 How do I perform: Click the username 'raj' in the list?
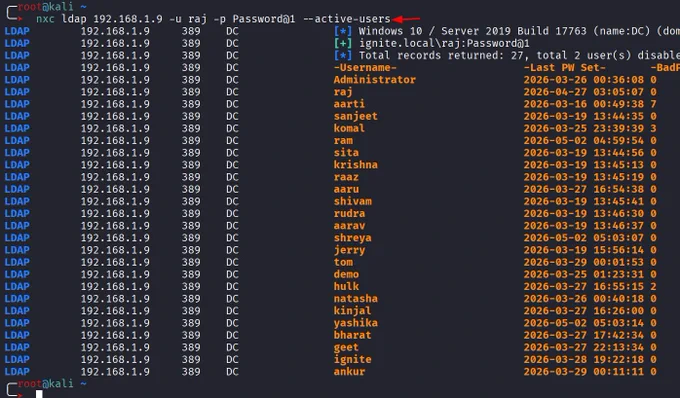[x=343, y=92]
